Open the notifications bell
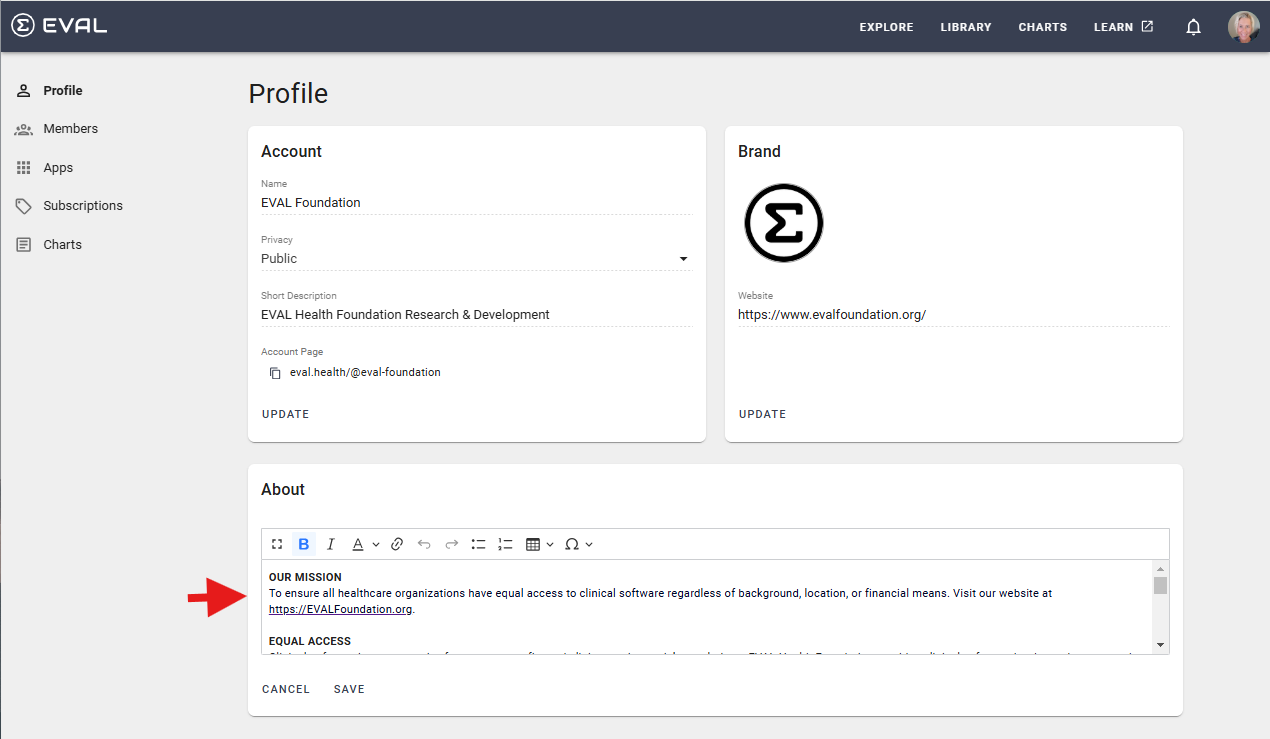Viewport: 1270px width, 739px height. [1193, 27]
